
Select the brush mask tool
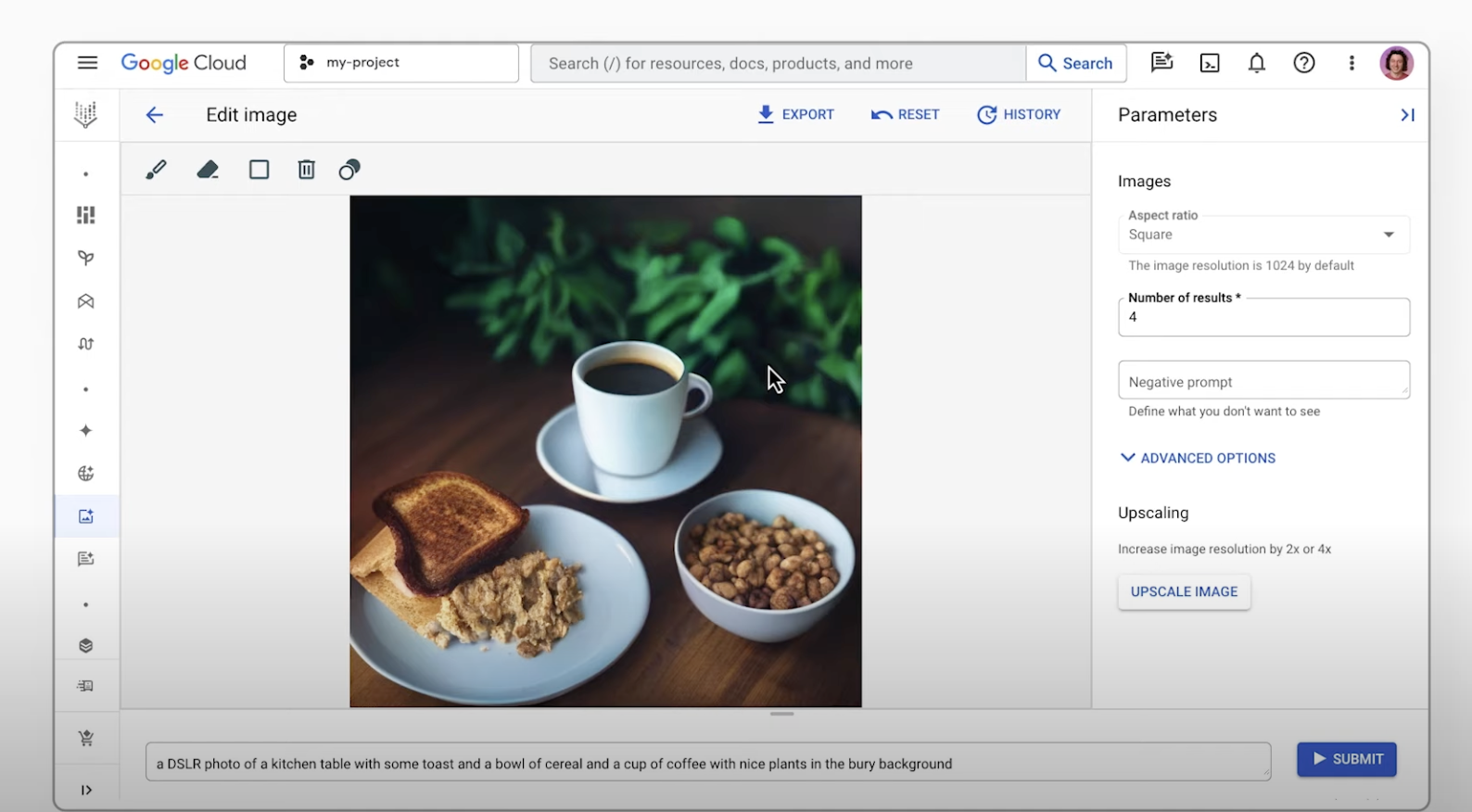[156, 170]
